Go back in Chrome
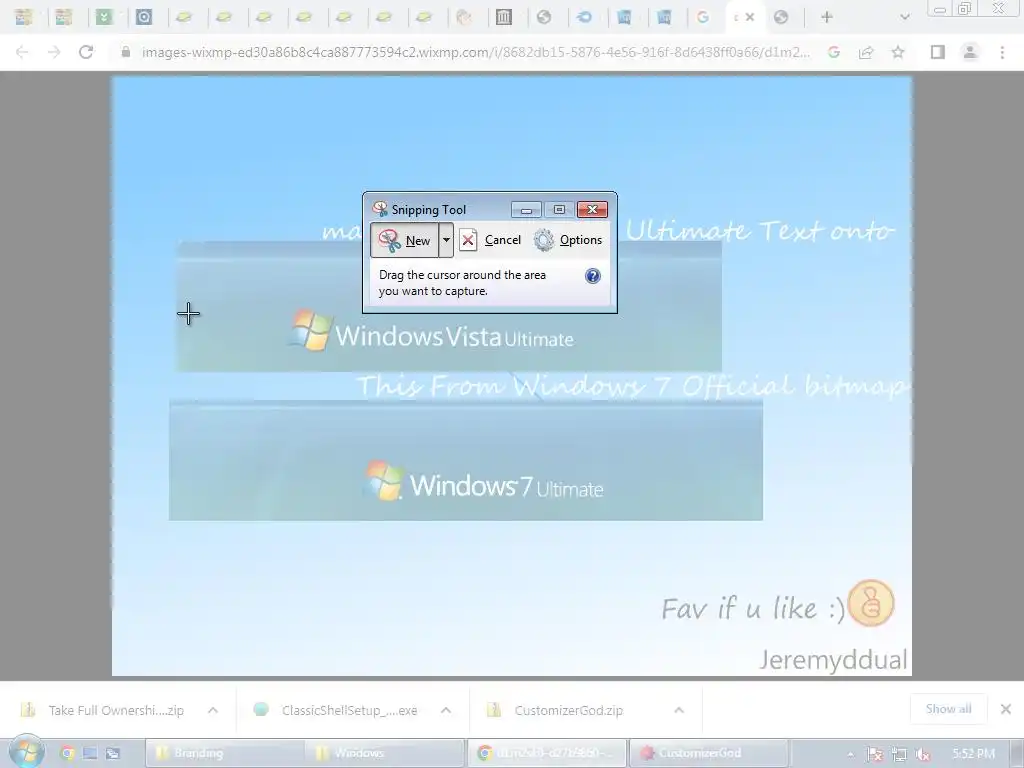The width and height of the screenshot is (1024, 768). pos(22,52)
